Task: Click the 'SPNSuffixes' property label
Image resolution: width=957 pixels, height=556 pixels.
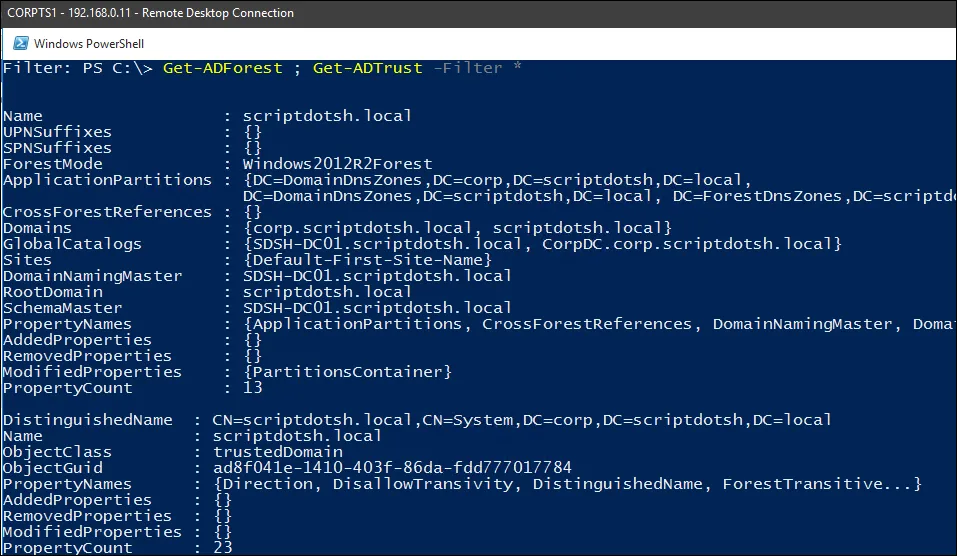Action: point(57,148)
